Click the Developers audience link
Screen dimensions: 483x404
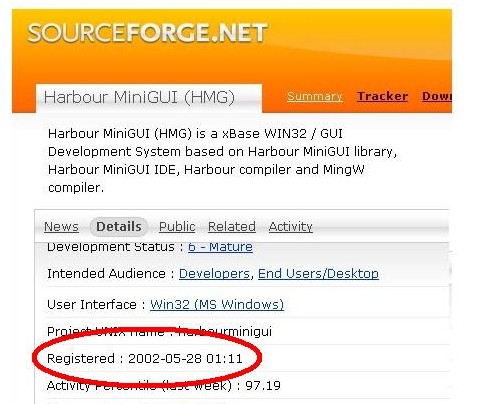(x=214, y=274)
